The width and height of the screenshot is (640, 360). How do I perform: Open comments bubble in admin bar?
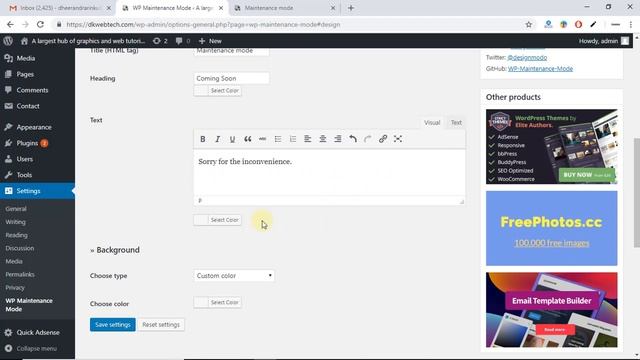coord(182,41)
